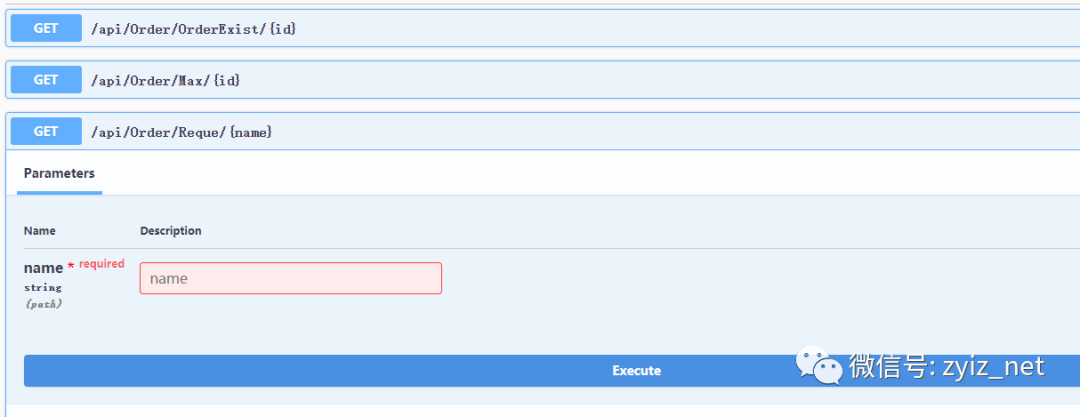The image size is (1080, 417).
Task: Focus the name parameter input field
Action: pos(291,278)
